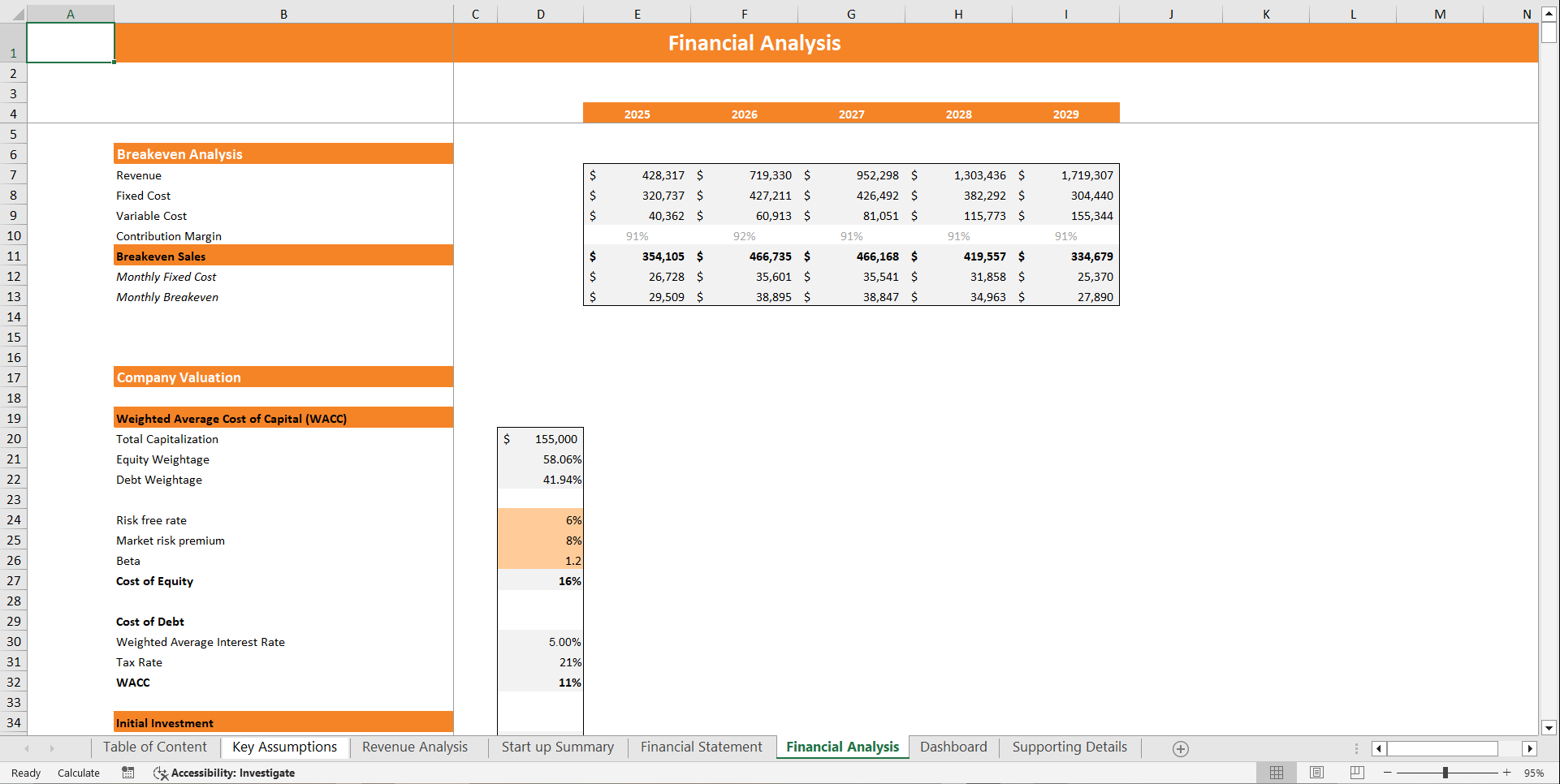1560x784 pixels.
Task: Switch to the Dashboard sheet tab
Action: pos(953,747)
